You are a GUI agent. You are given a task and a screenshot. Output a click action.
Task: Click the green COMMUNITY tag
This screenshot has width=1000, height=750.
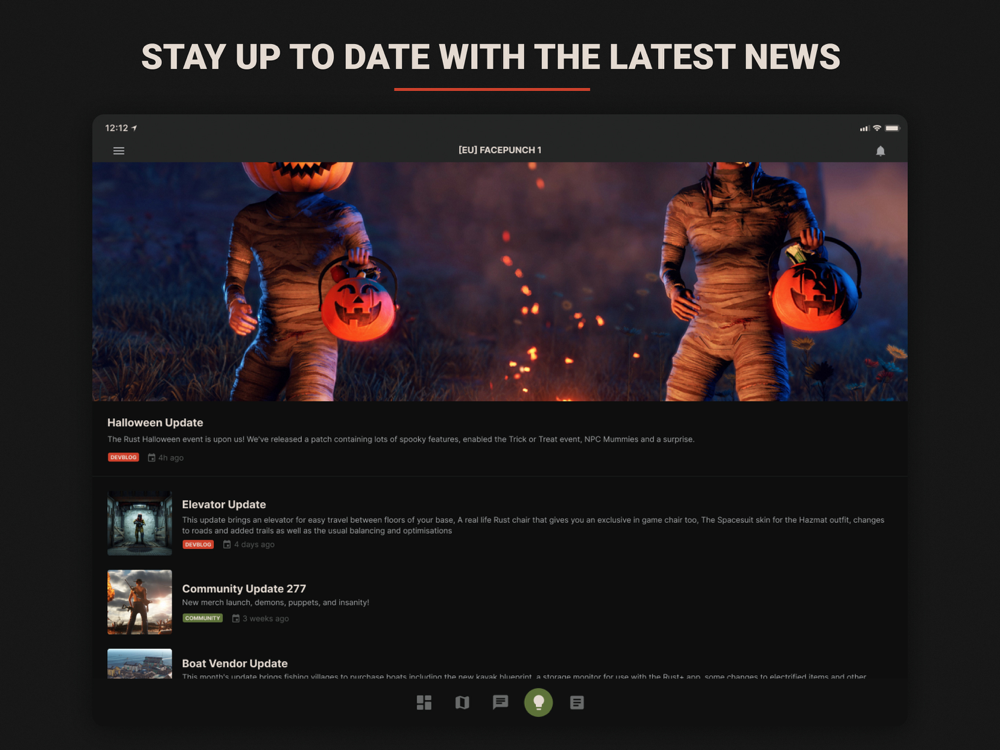(x=202, y=618)
